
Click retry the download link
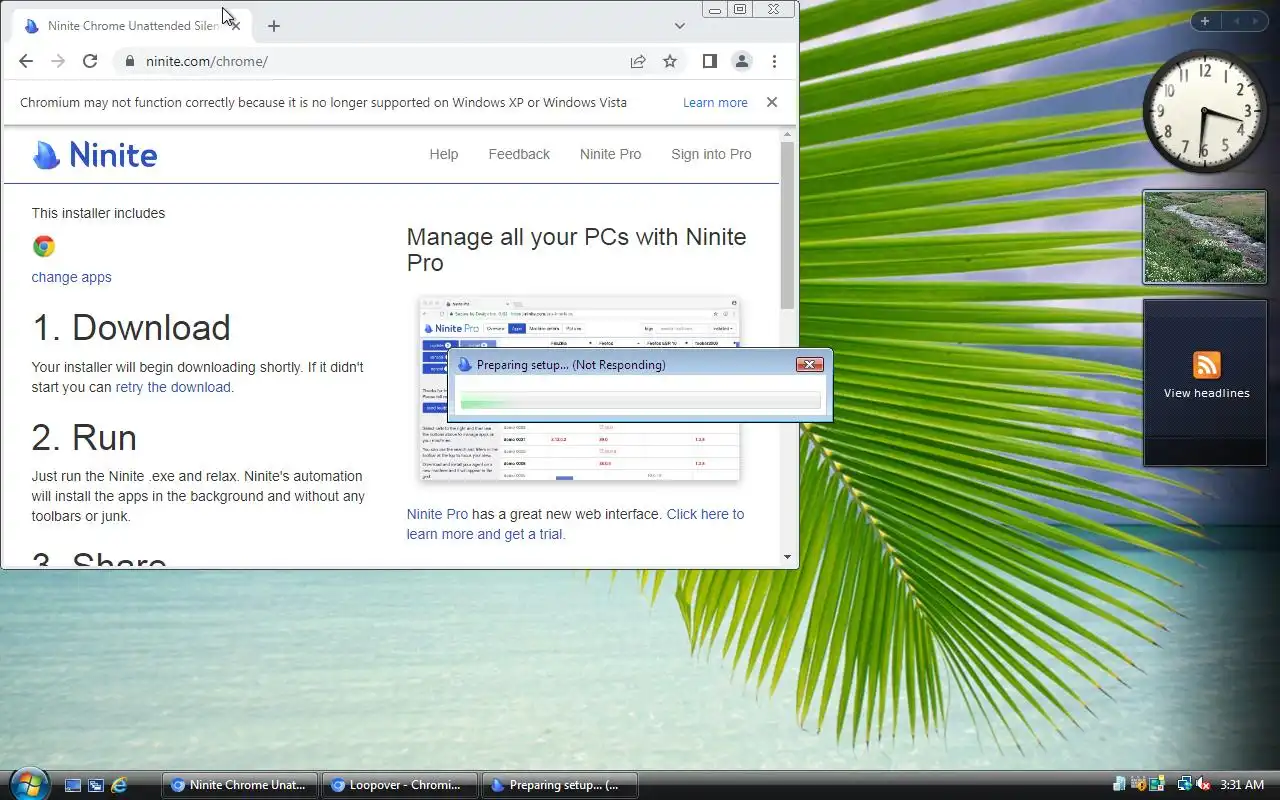(x=173, y=387)
